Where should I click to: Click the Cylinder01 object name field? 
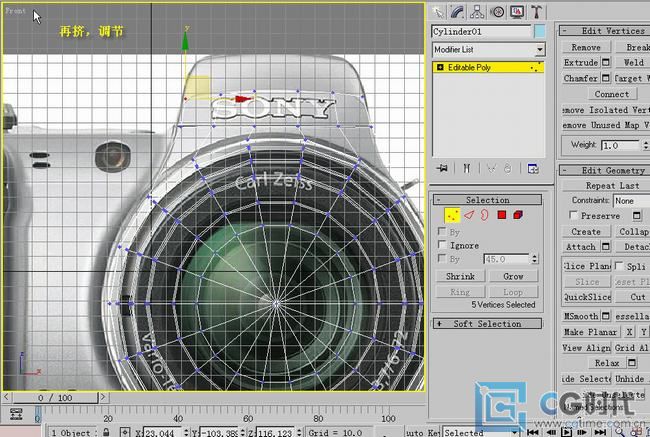coord(481,32)
